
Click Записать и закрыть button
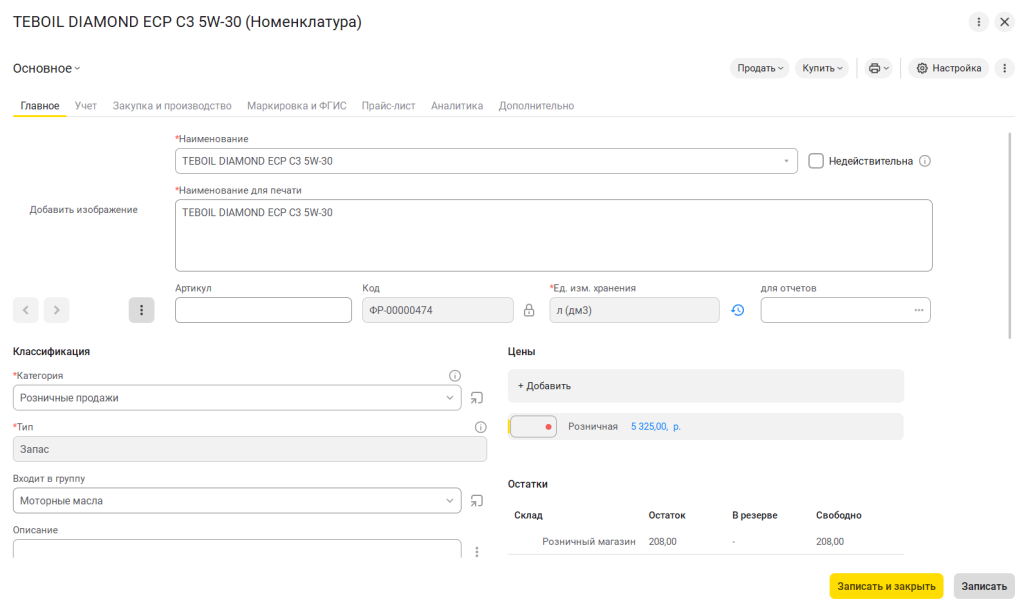886,586
